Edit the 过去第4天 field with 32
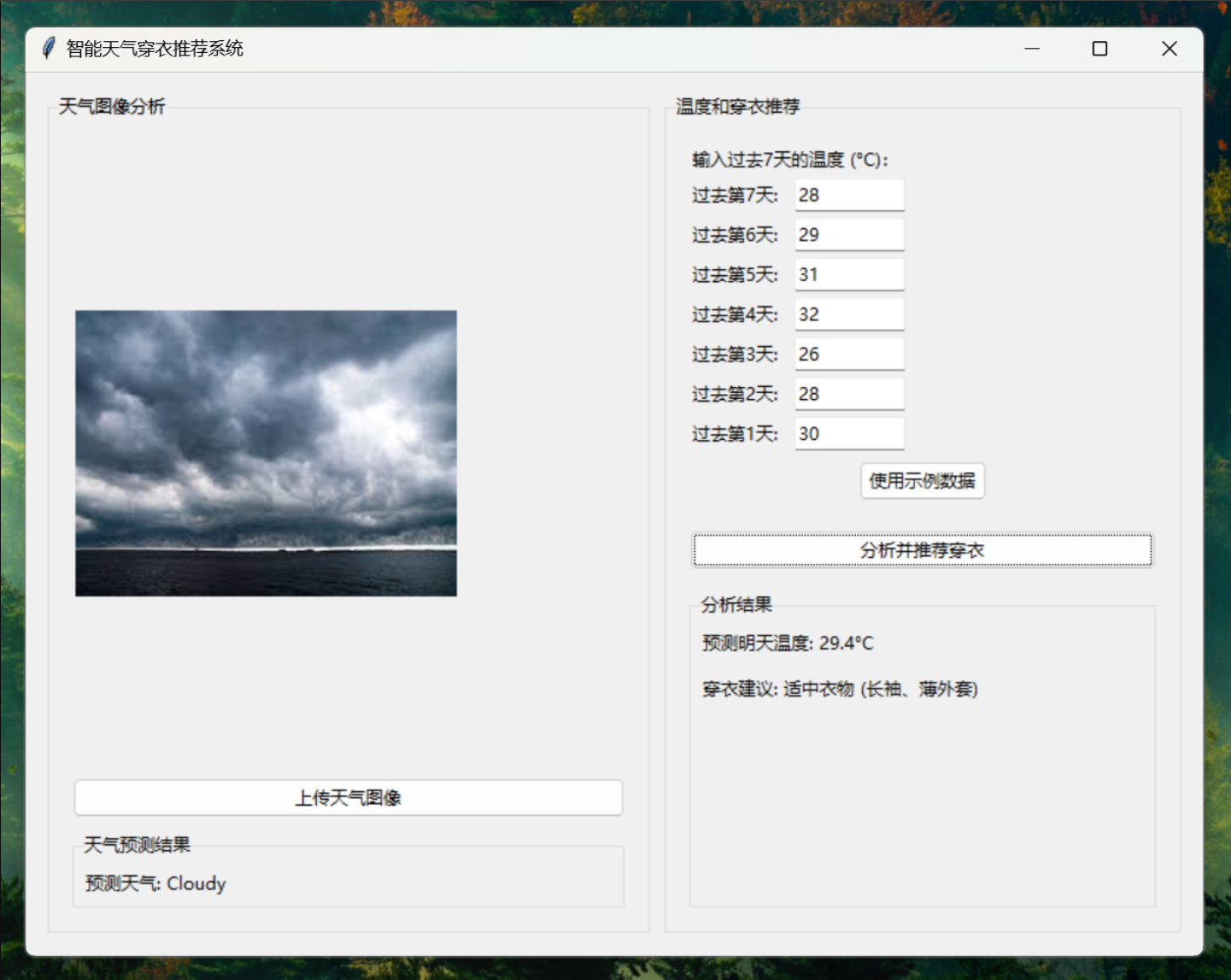 pyautogui.click(x=848, y=314)
